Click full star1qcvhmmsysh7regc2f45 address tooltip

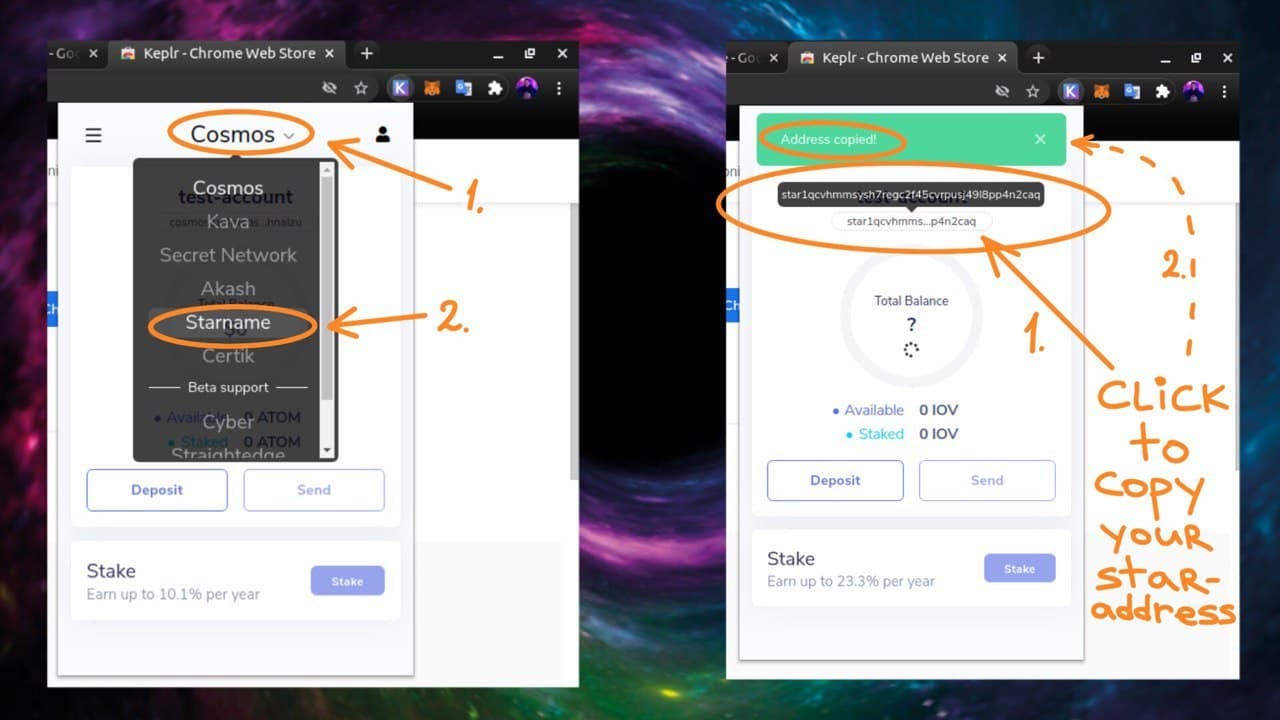[x=911, y=194]
